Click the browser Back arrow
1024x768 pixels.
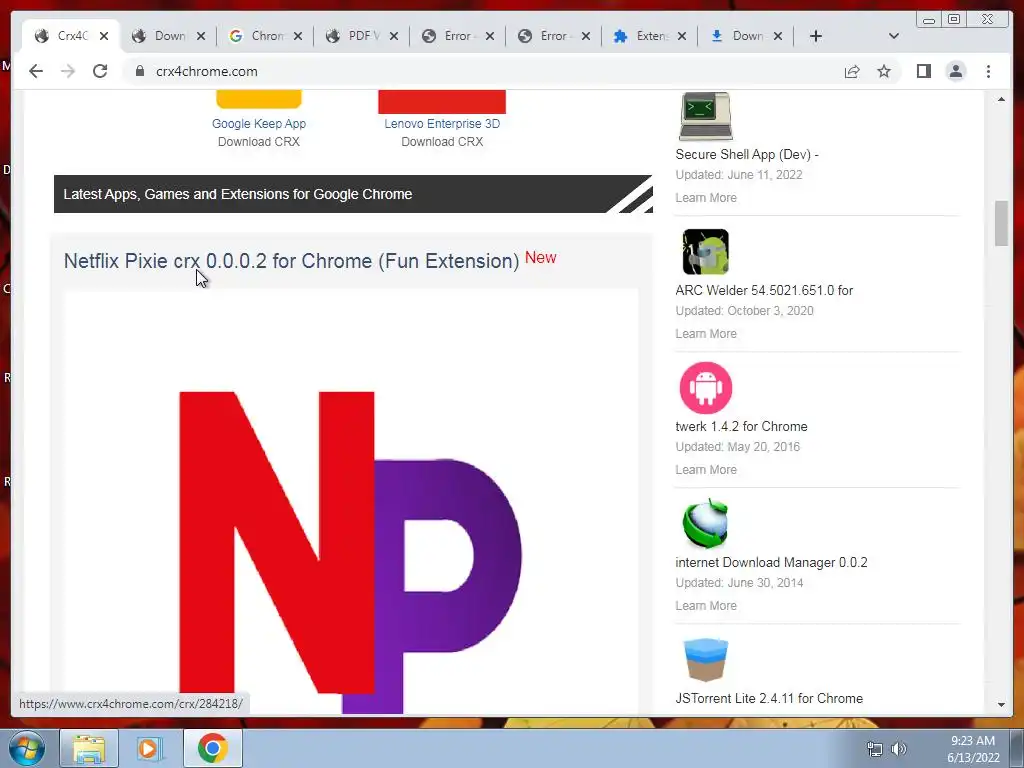[36, 71]
